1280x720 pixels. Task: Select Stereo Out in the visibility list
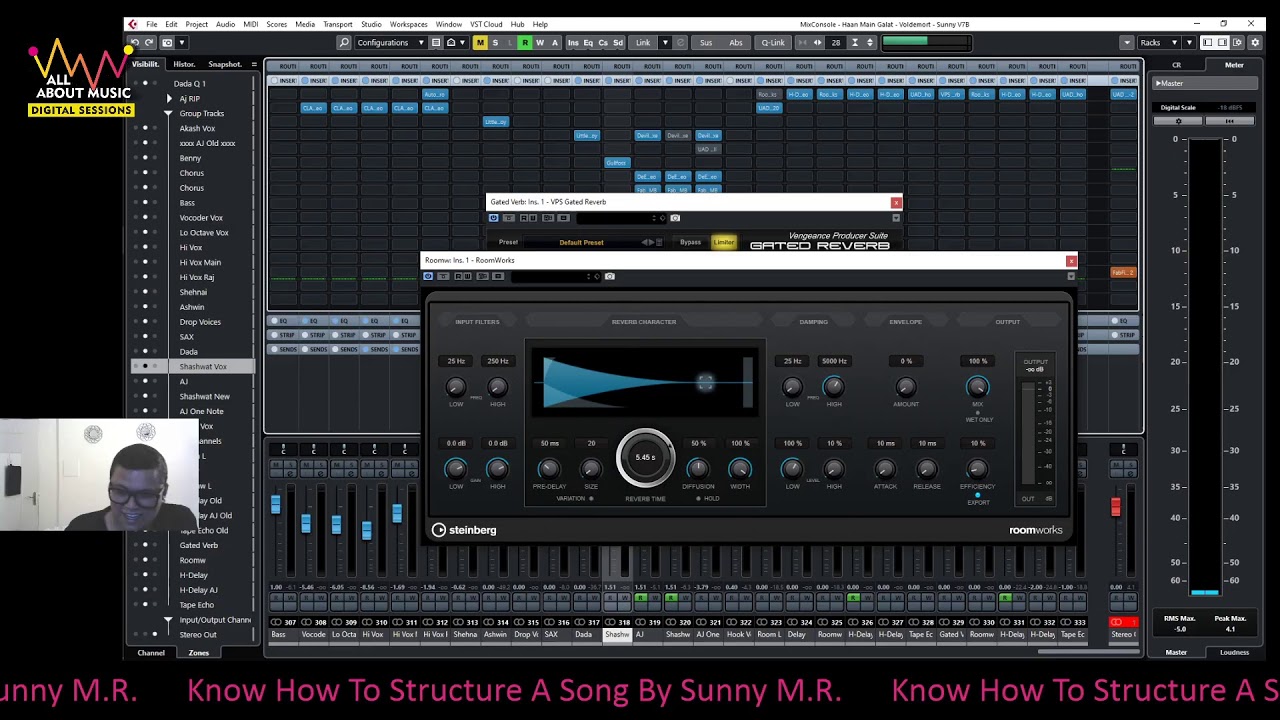(198, 635)
